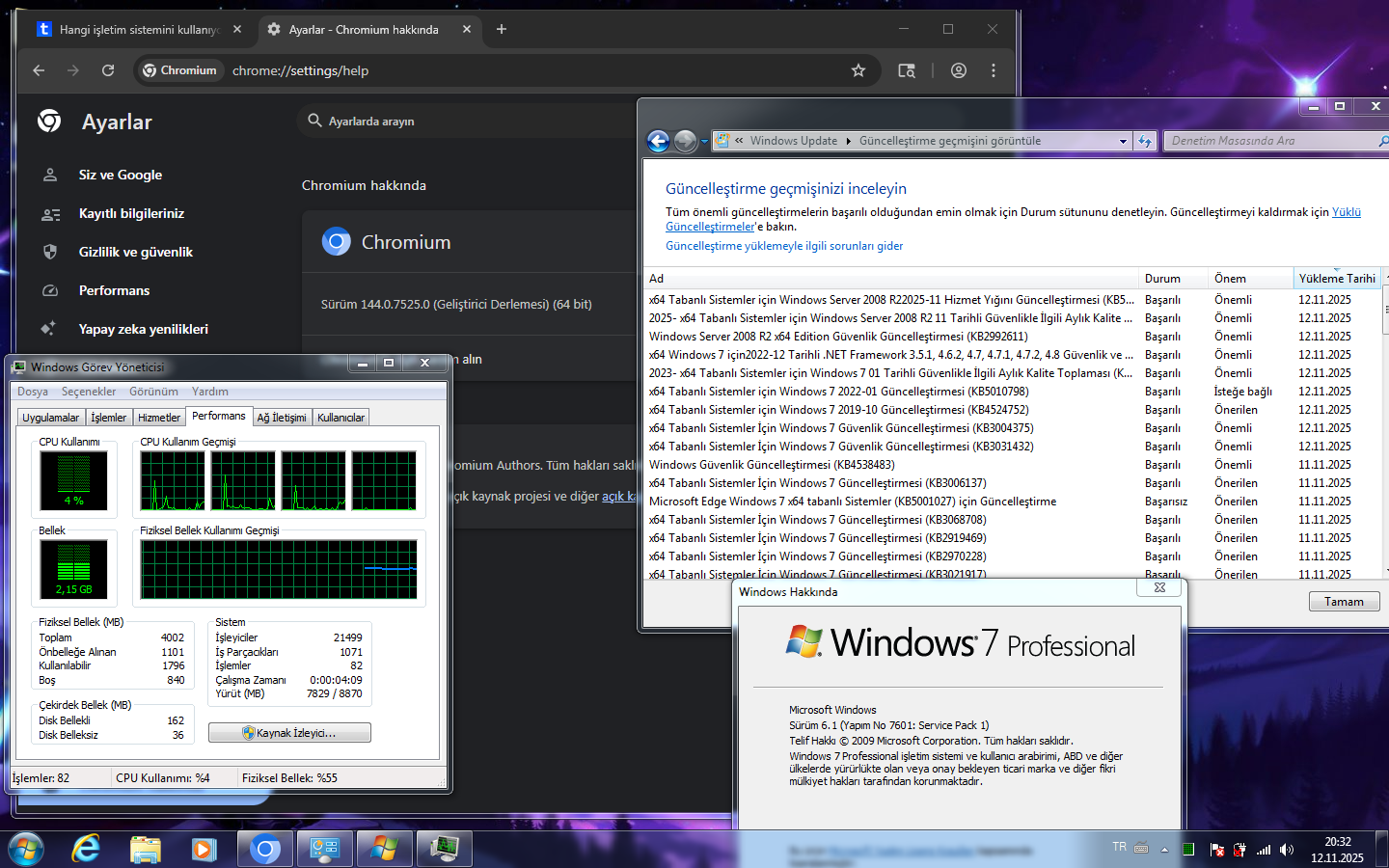
Task: Open the Görünüm menu in Task Manager
Action: [x=153, y=392]
